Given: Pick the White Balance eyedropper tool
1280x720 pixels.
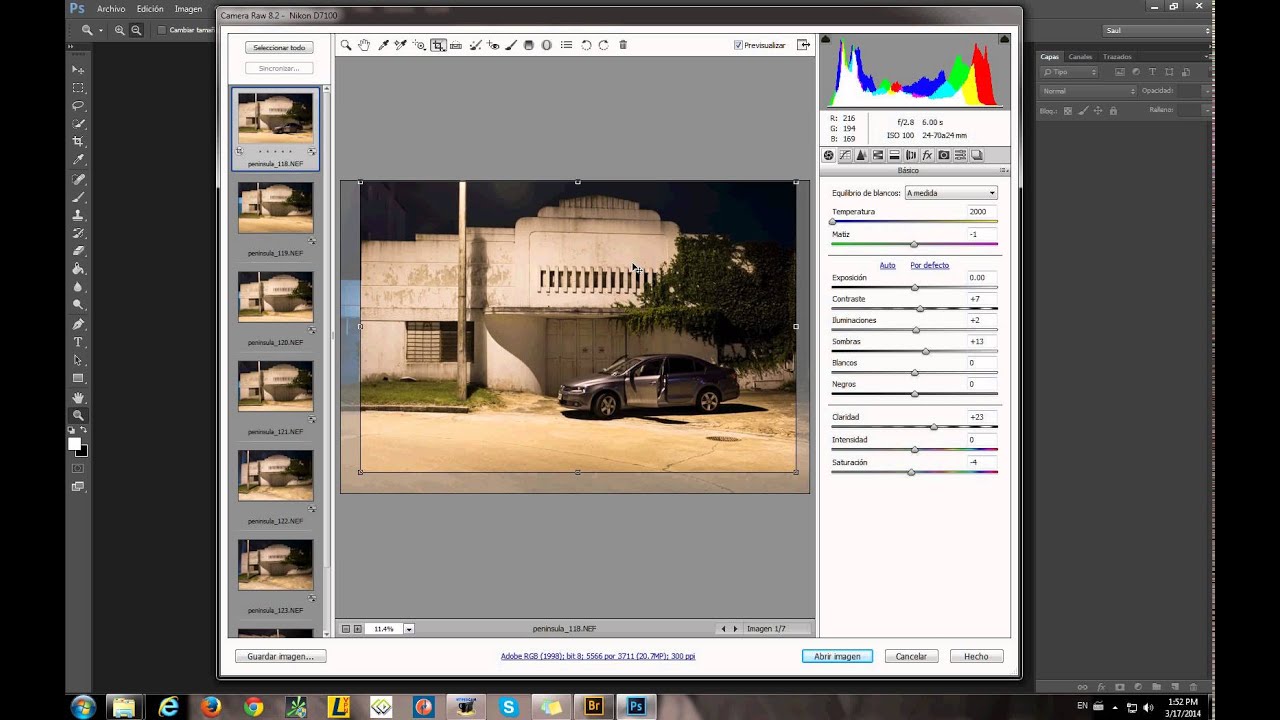Looking at the screenshot, I should coord(383,45).
